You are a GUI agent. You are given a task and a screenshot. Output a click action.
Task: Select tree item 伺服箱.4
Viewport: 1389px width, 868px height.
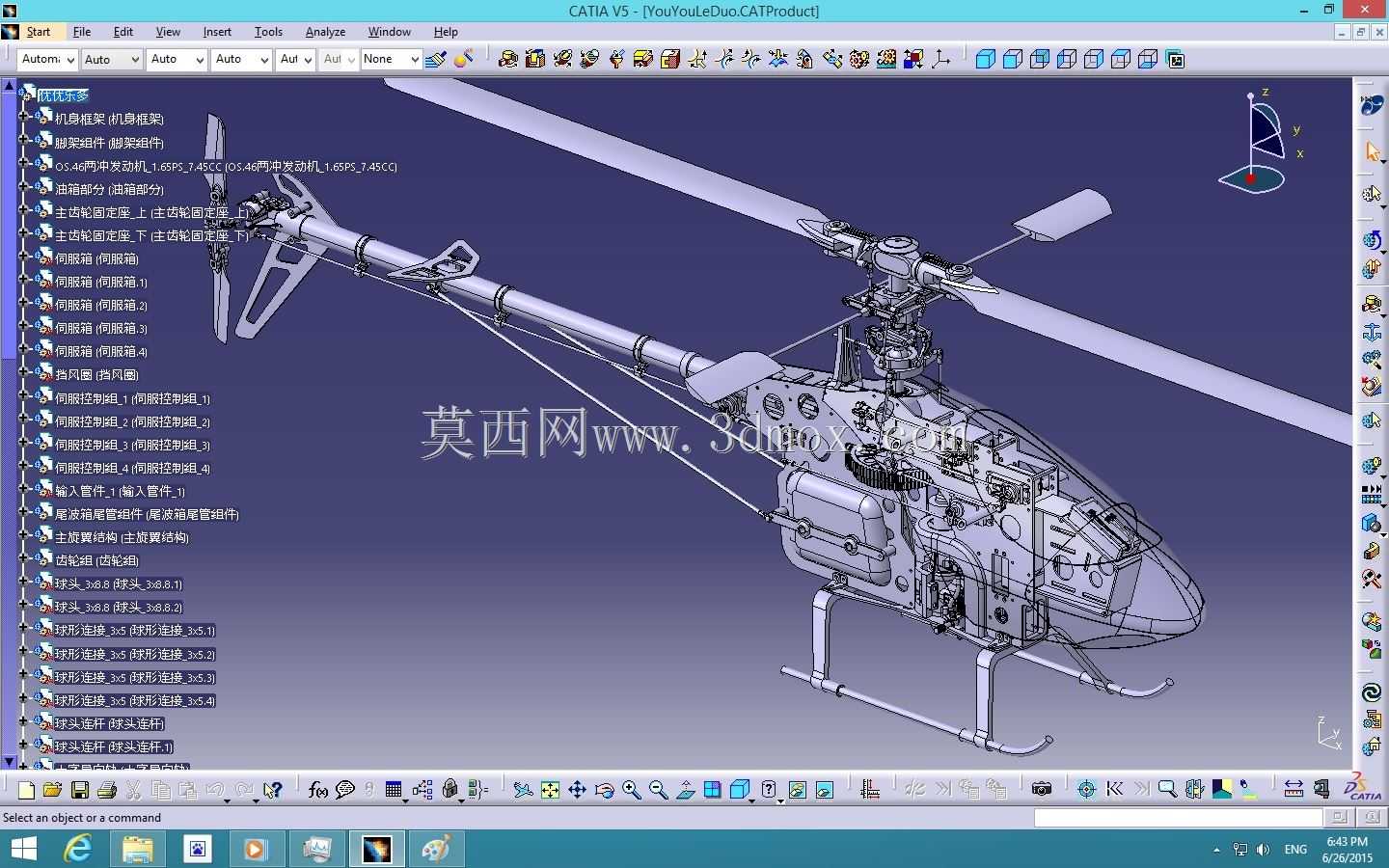(x=101, y=351)
